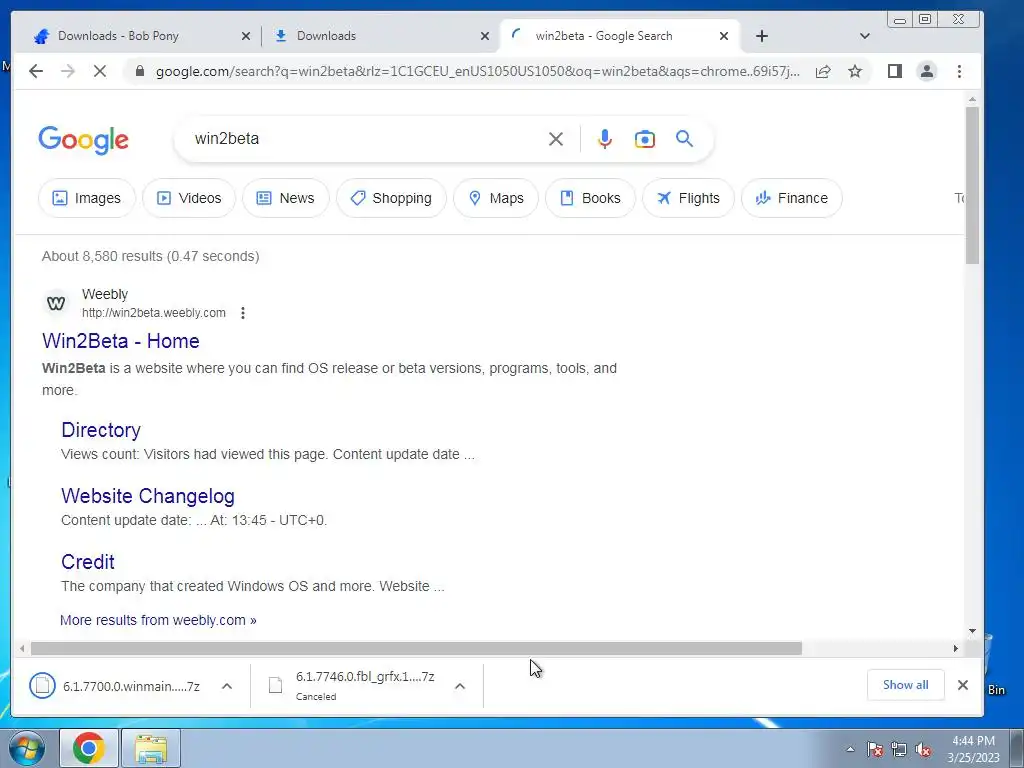Screen dimensions: 1024x768
Task: Filter results by Finance
Action: click(792, 198)
